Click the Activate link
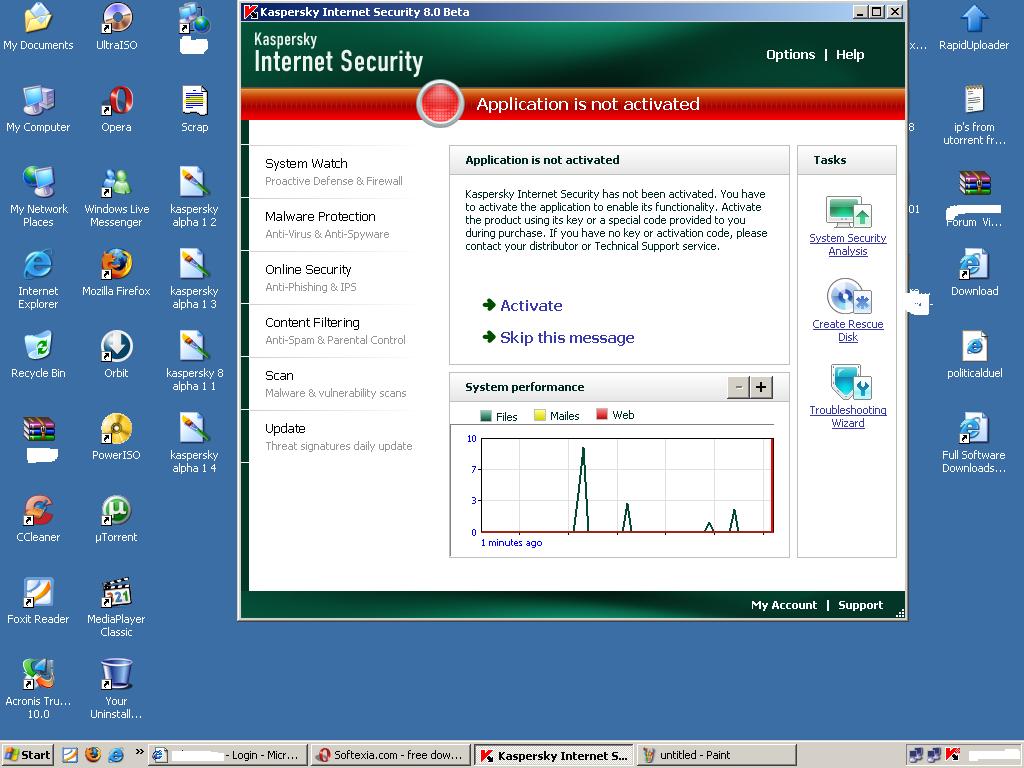Screen dimensions: 1024x768 pos(531,306)
